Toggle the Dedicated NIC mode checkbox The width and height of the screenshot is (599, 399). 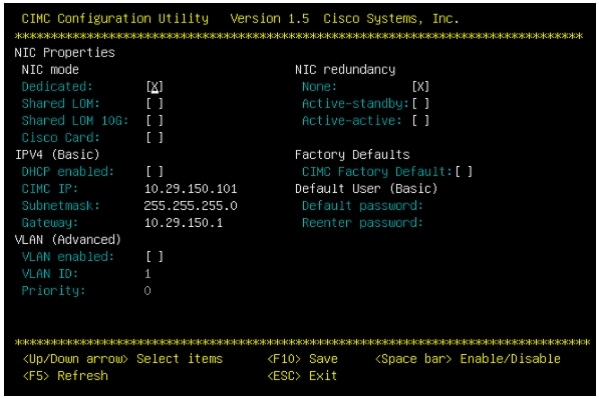(x=155, y=86)
